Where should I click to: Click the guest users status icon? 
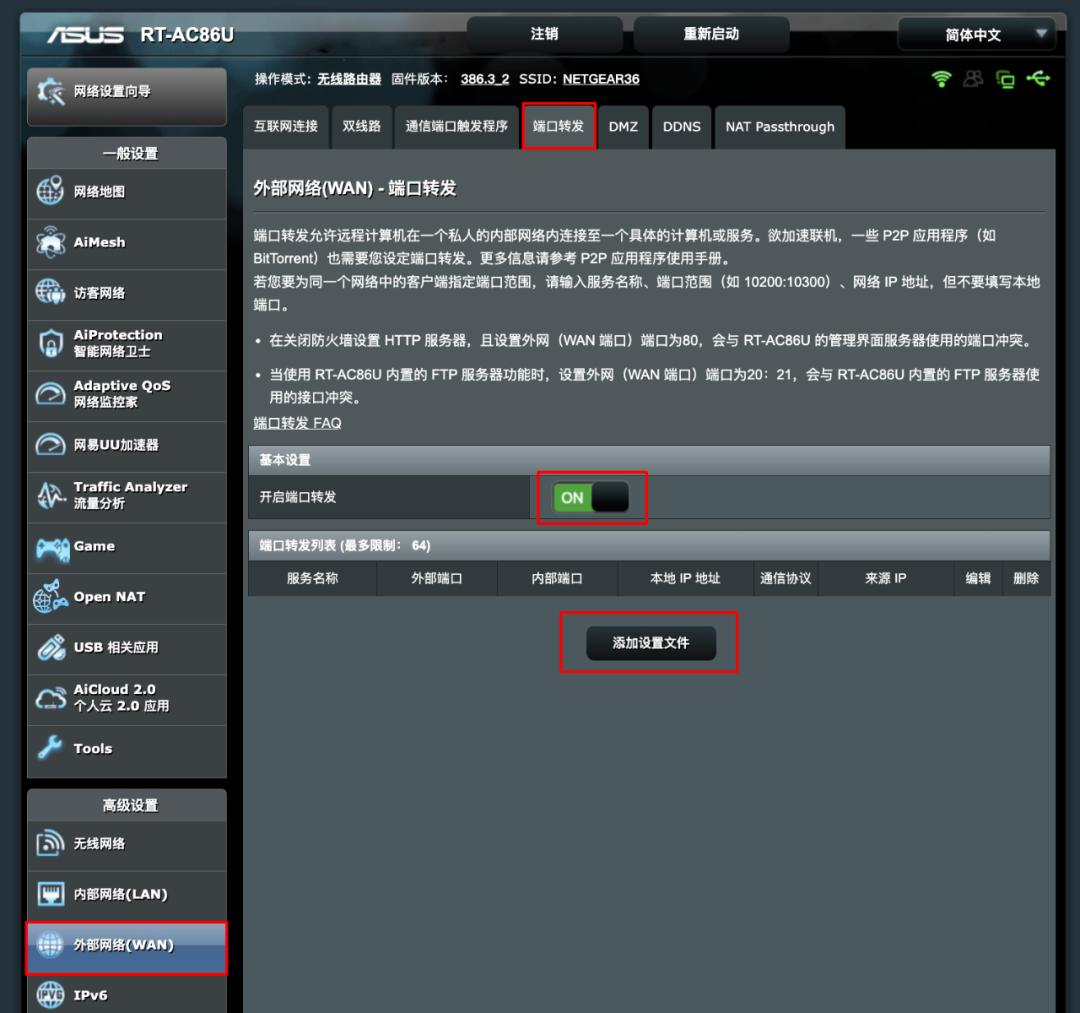pyautogui.click(x=973, y=79)
